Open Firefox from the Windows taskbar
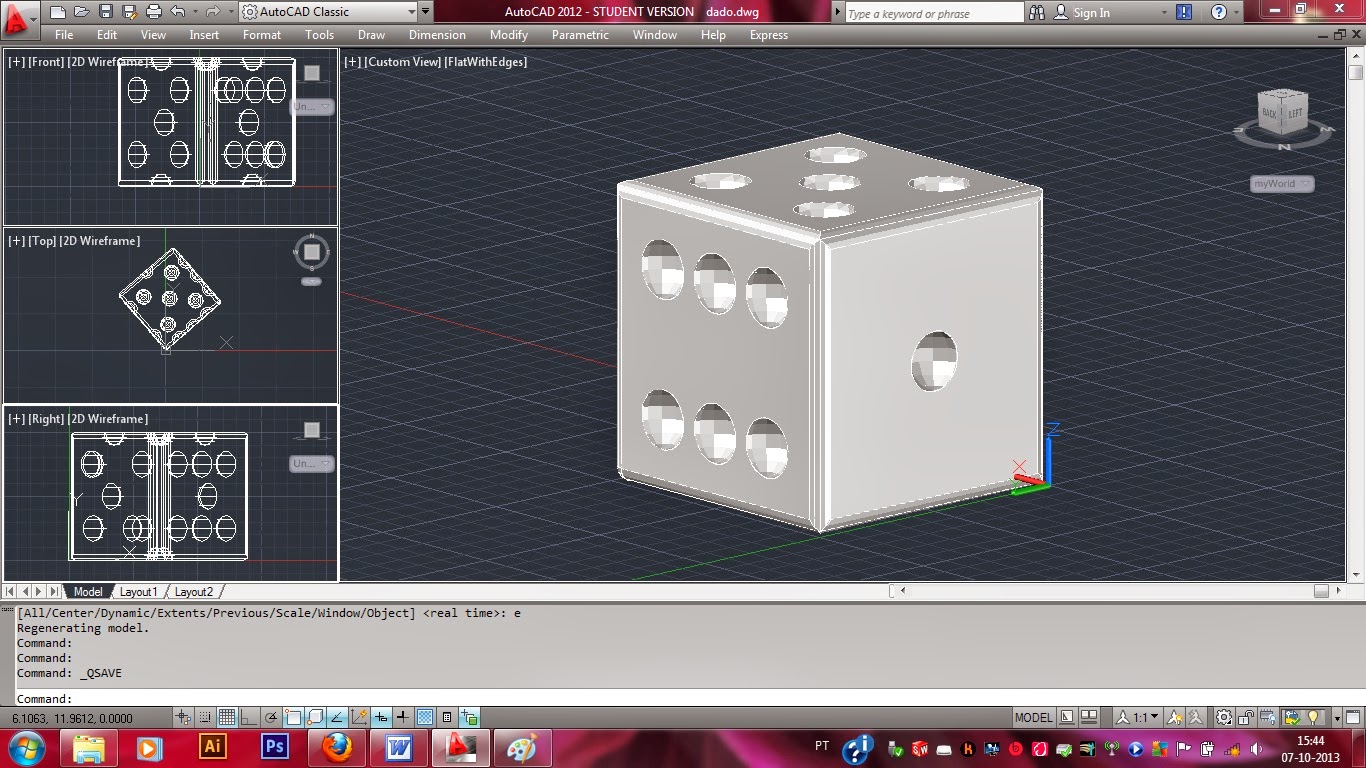 [x=337, y=747]
